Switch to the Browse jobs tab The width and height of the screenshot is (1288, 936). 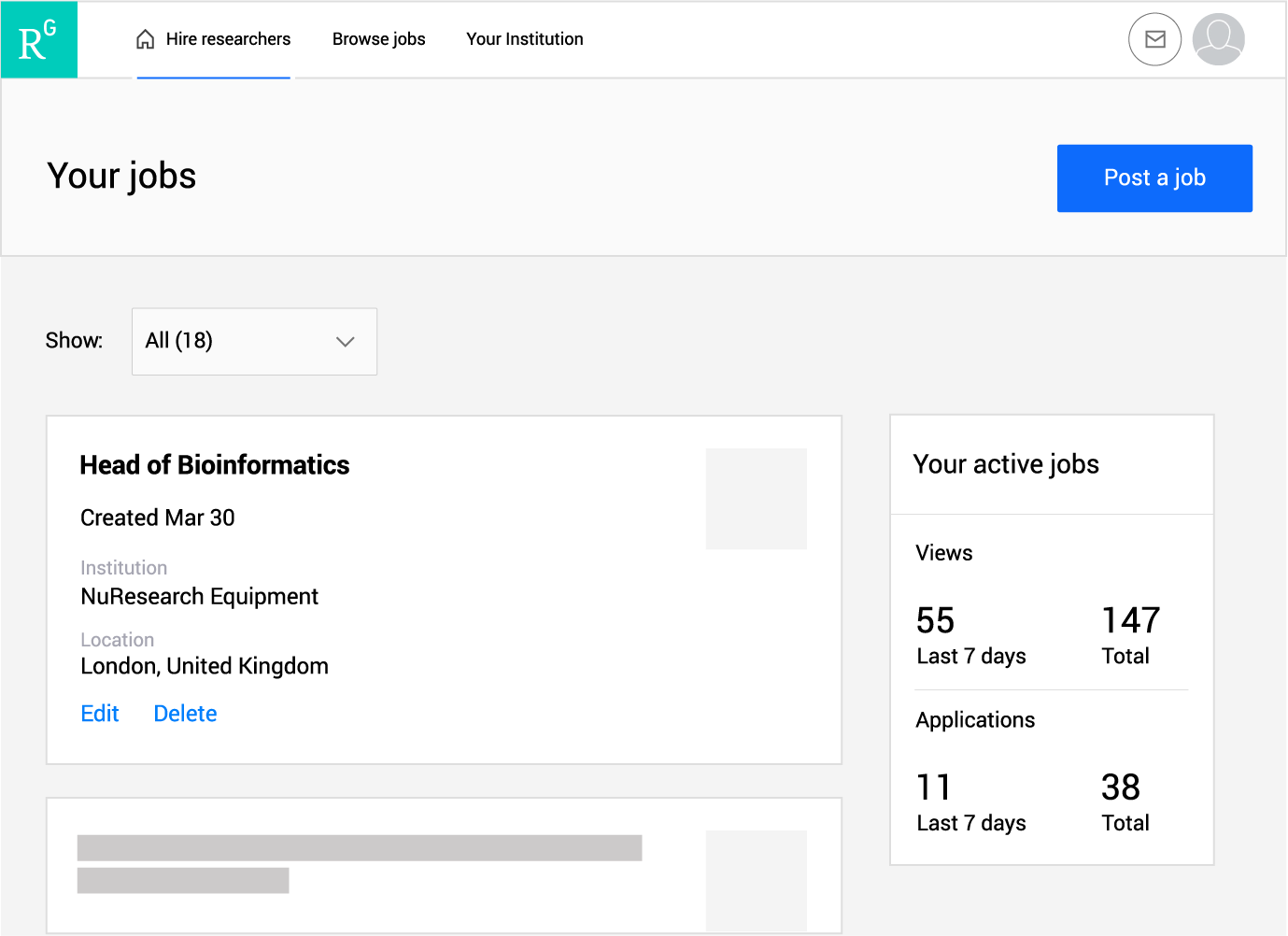coord(378,38)
